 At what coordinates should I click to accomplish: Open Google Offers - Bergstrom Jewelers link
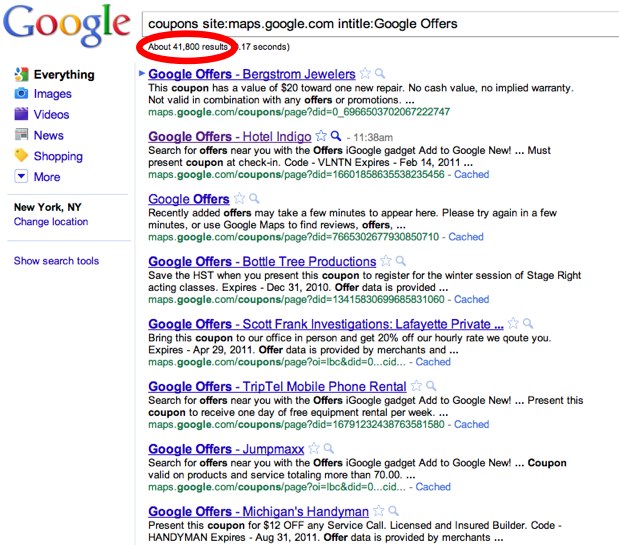[252, 74]
